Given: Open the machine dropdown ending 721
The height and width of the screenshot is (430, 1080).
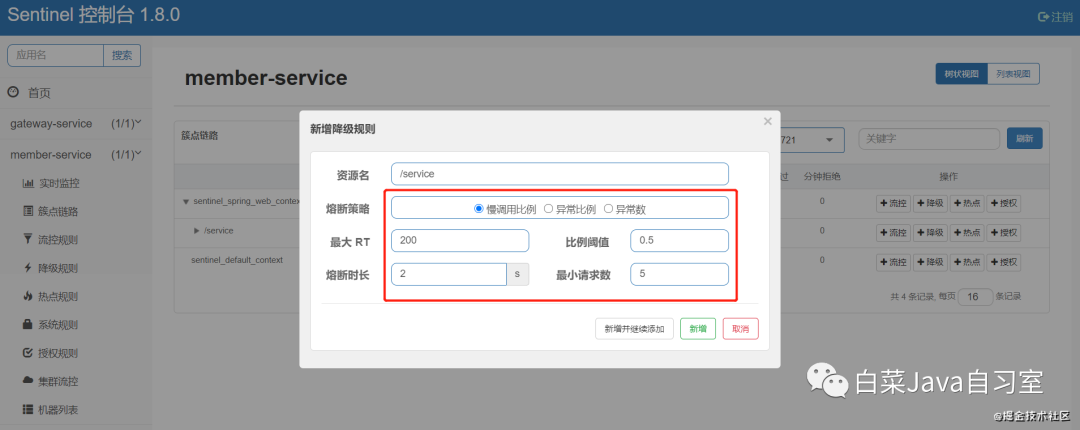Looking at the screenshot, I should 811,139.
